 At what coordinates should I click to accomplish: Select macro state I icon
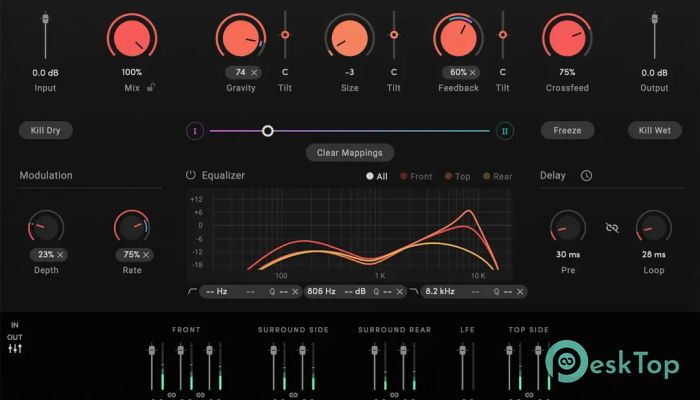(x=195, y=131)
